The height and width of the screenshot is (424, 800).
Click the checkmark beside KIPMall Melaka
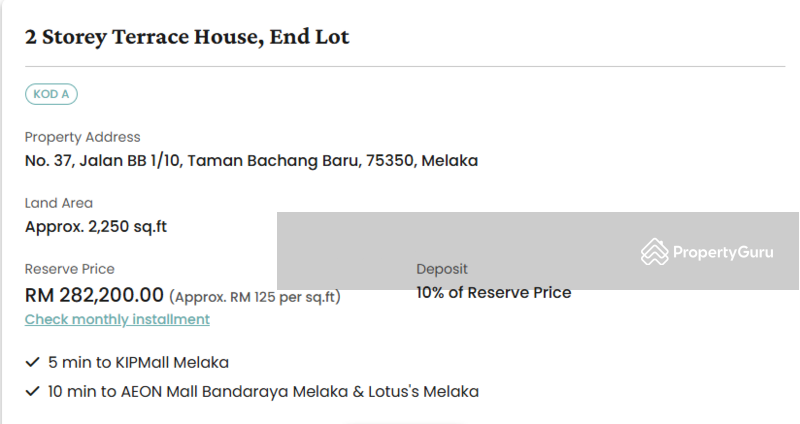click(x=32, y=362)
